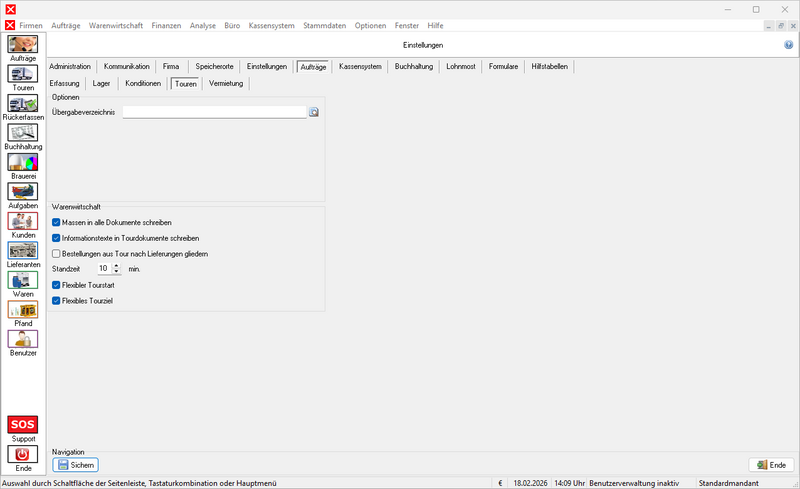Open the Touren sidebar icon
Screen dimensions: 800x489
[x=22, y=73]
